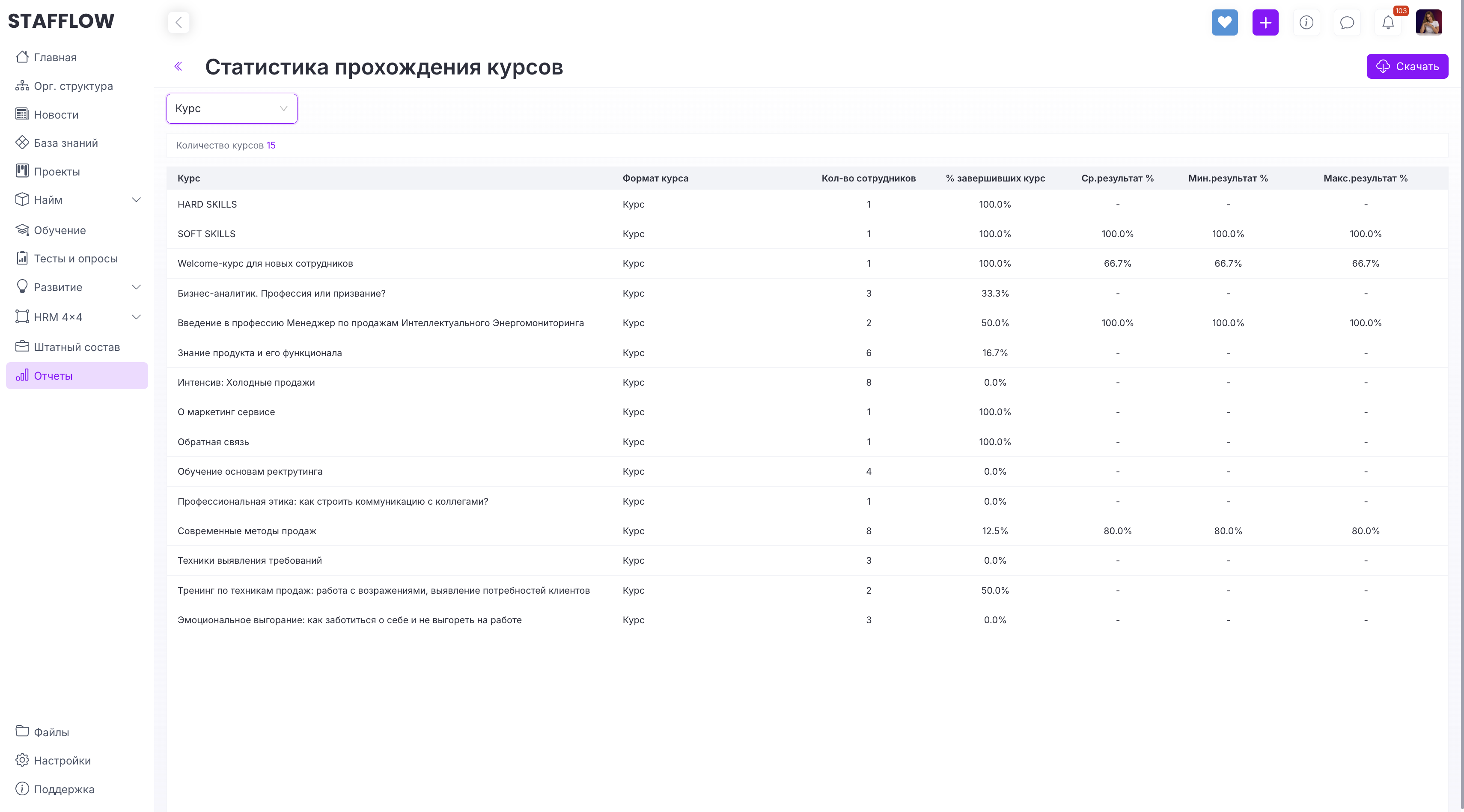Select the SOFT SKILLS course row
Image resolution: width=1464 pixels, height=812 pixels.
[807, 234]
